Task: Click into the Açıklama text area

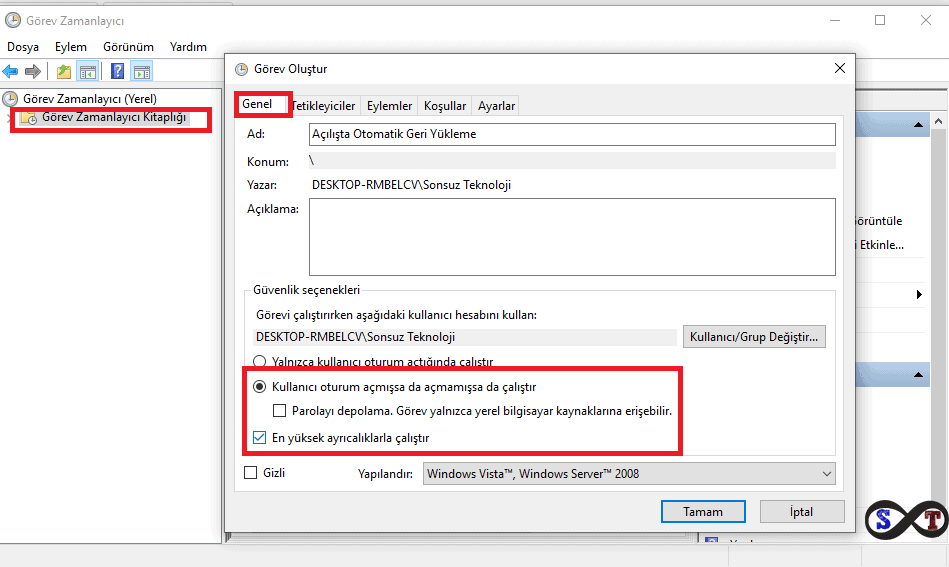Action: (x=572, y=237)
